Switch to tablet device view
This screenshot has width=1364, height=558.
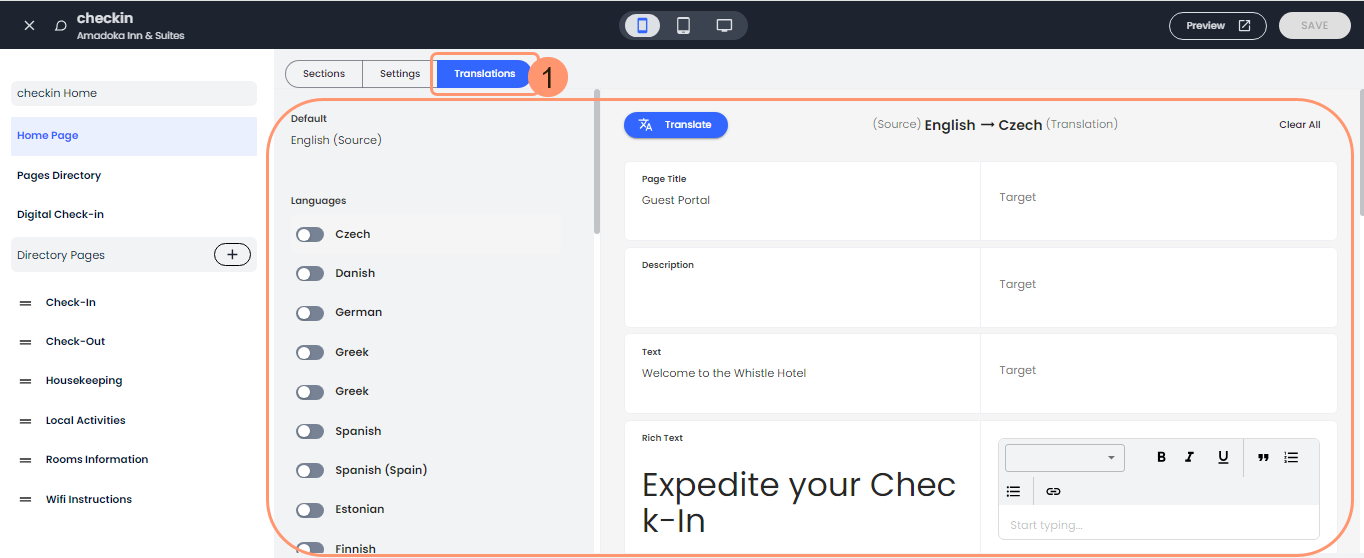(x=683, y=25)
